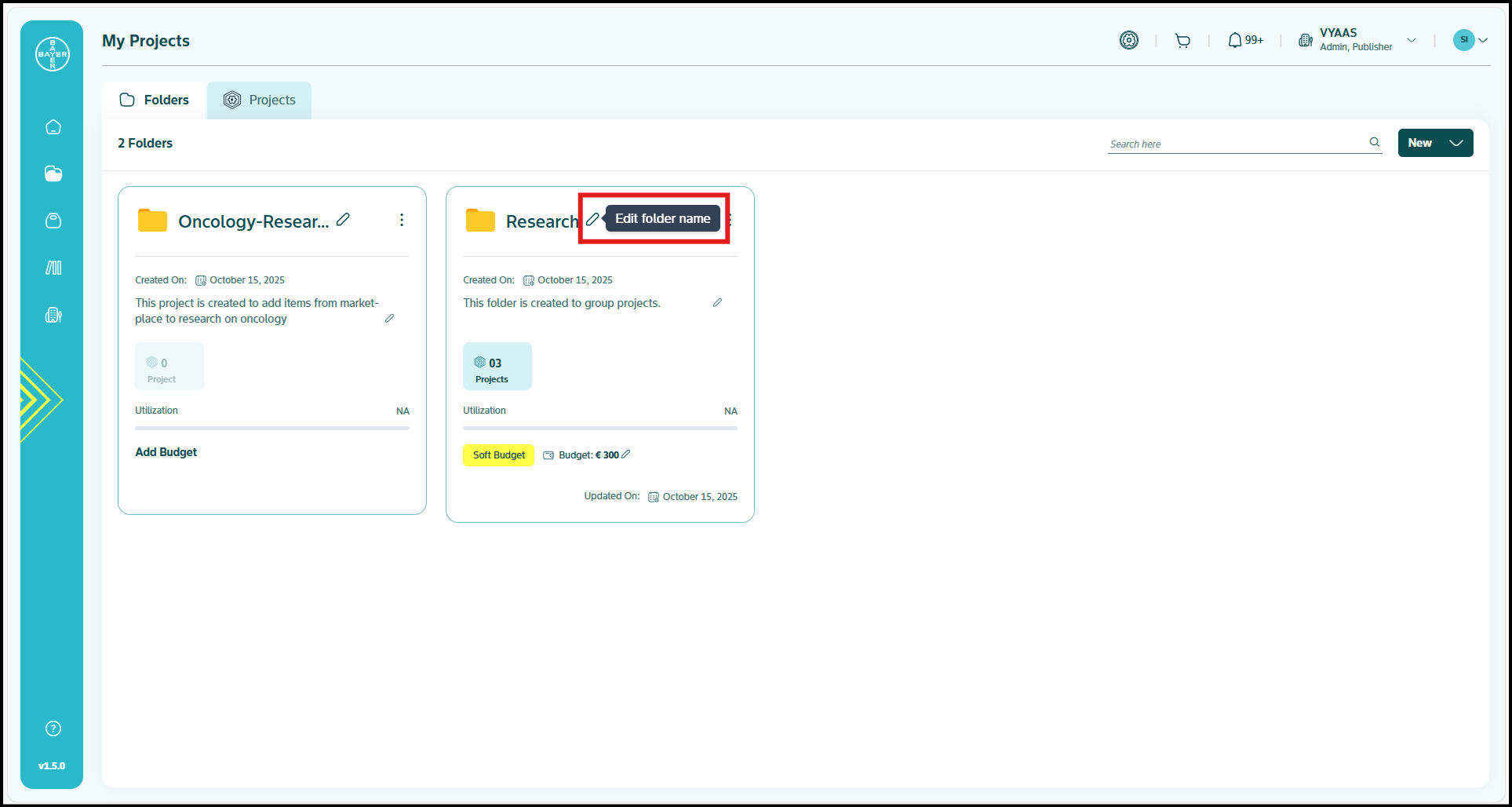Open the shopping cart icon
Image resolution: width=1512 pixels, height=807 pixels.
point(1182,41)
